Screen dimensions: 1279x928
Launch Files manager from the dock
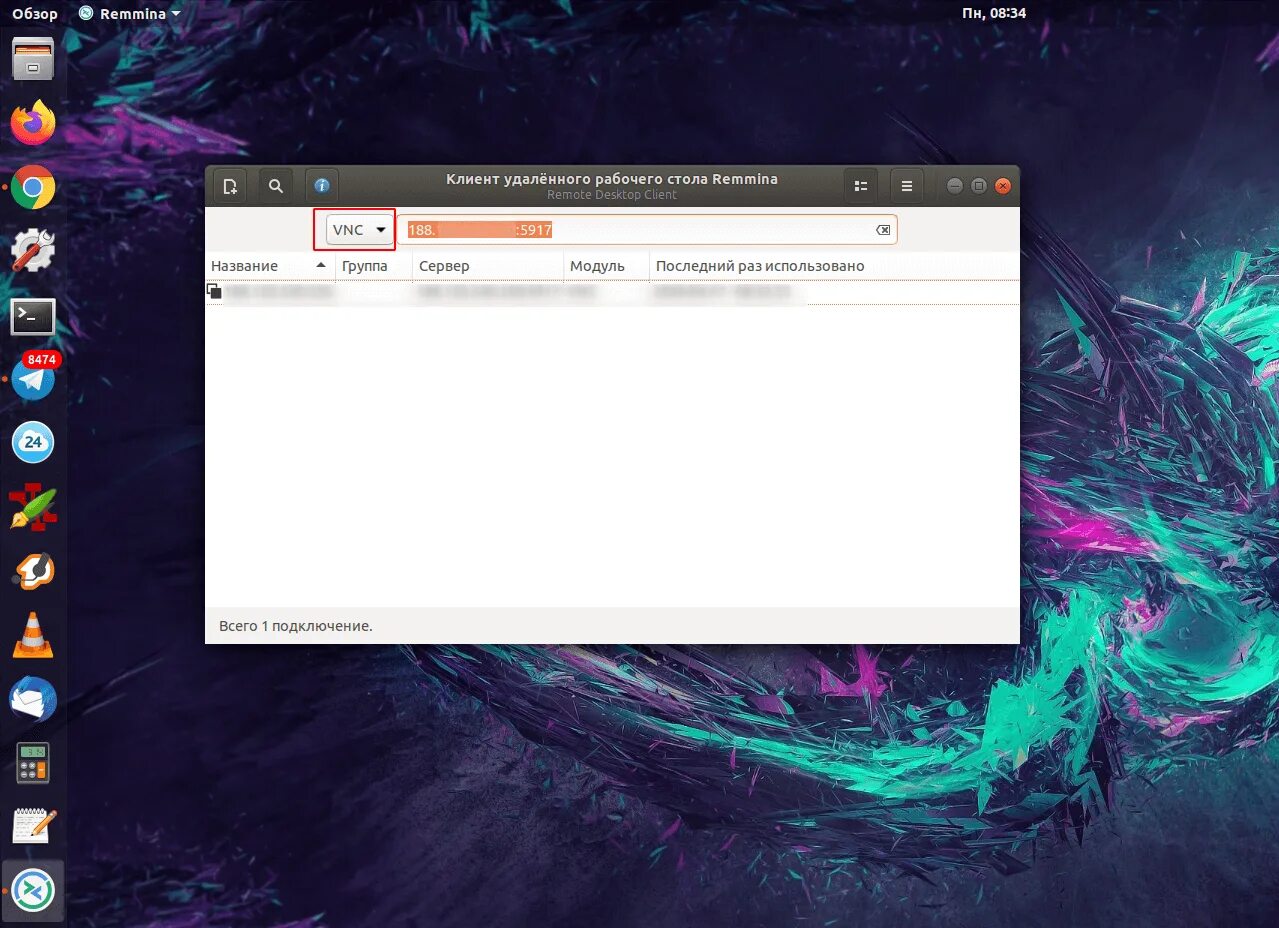pos(33,59)
